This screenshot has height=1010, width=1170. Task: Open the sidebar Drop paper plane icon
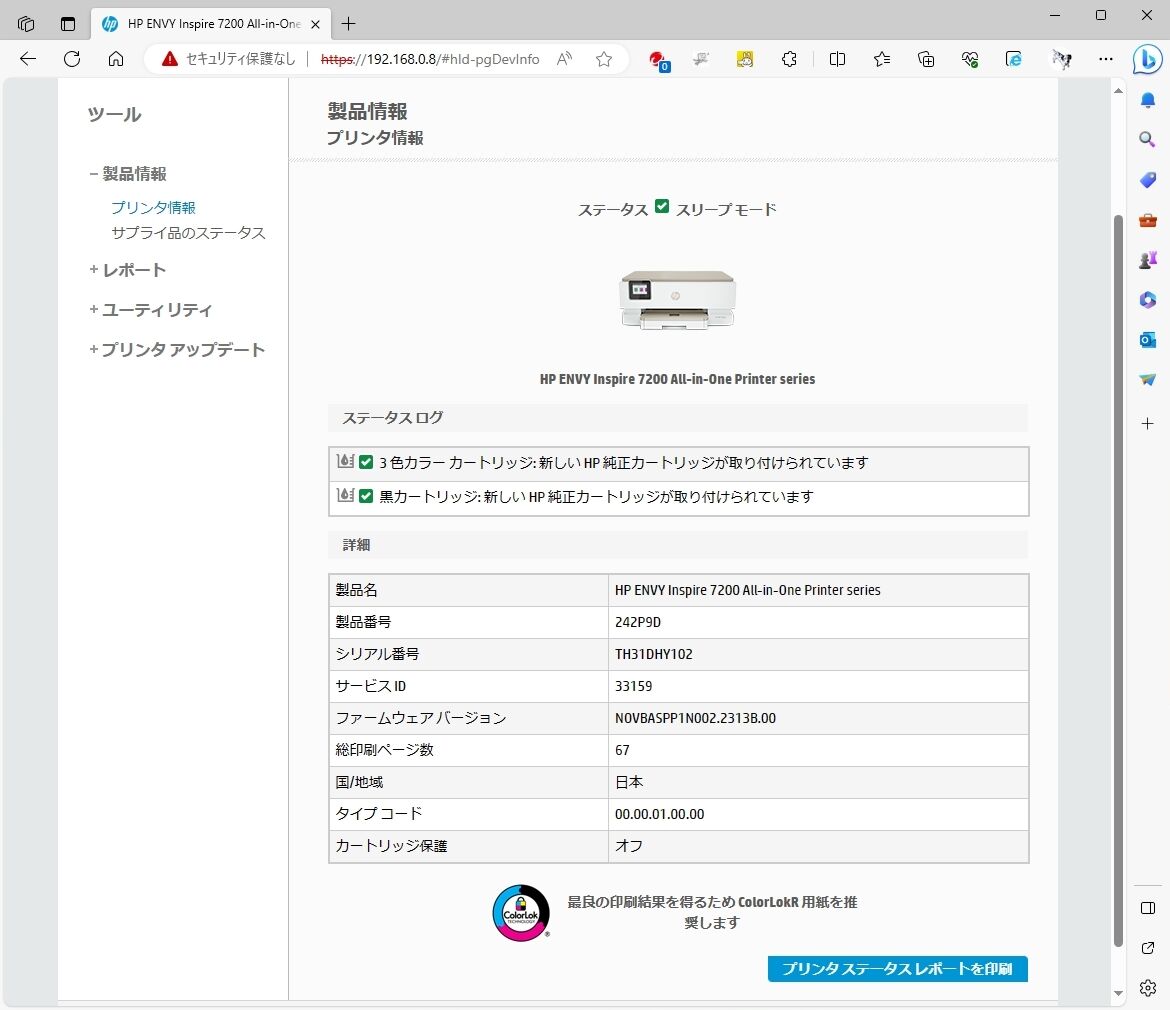click(x=1148, y=380)
